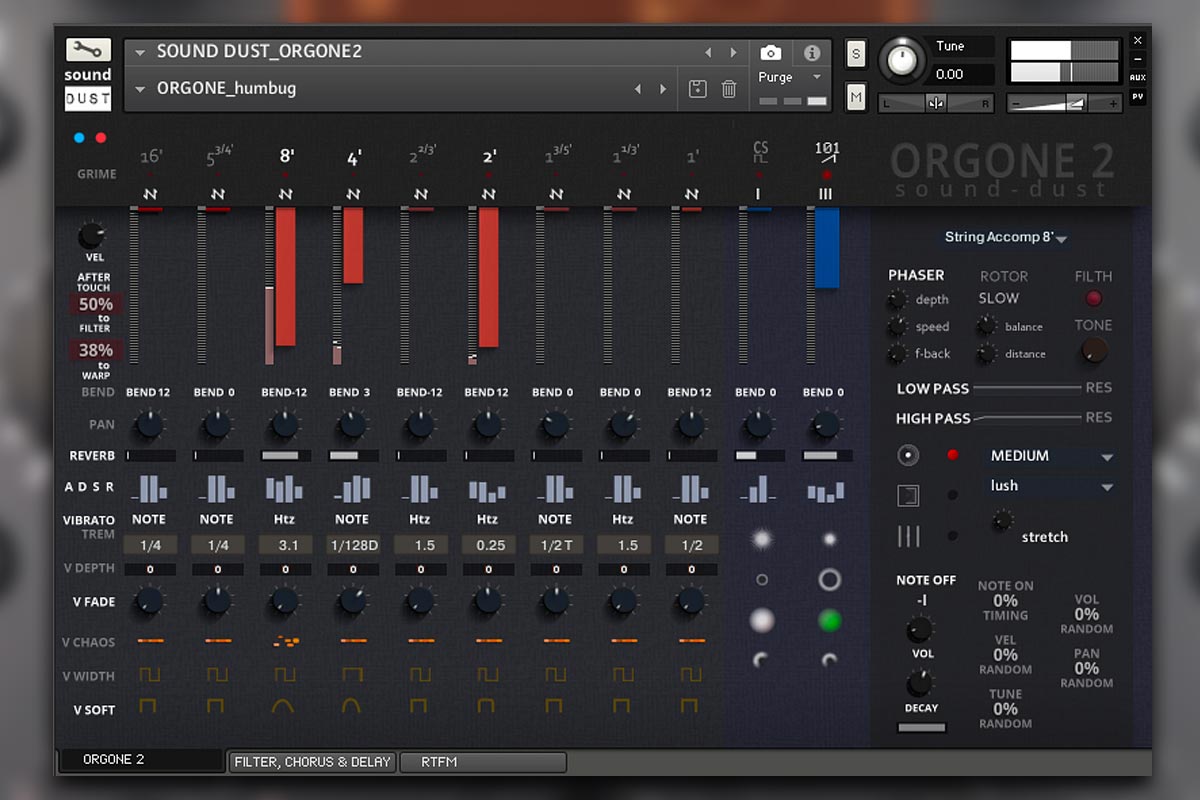Click the green glowing circle in 101 column
This screenshot has height=800, width=1200.
point(829,620)
